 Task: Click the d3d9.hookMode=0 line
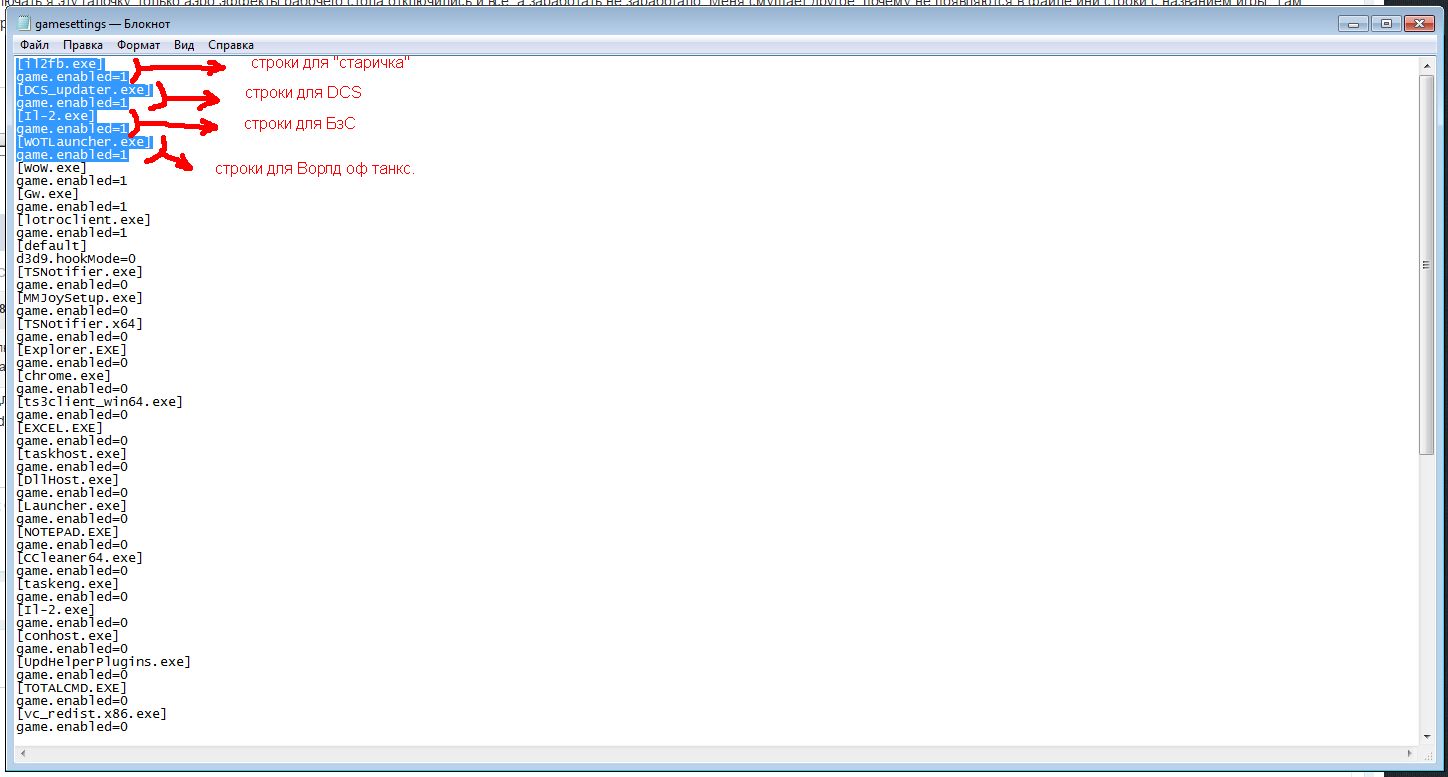(x=76, y=258)
